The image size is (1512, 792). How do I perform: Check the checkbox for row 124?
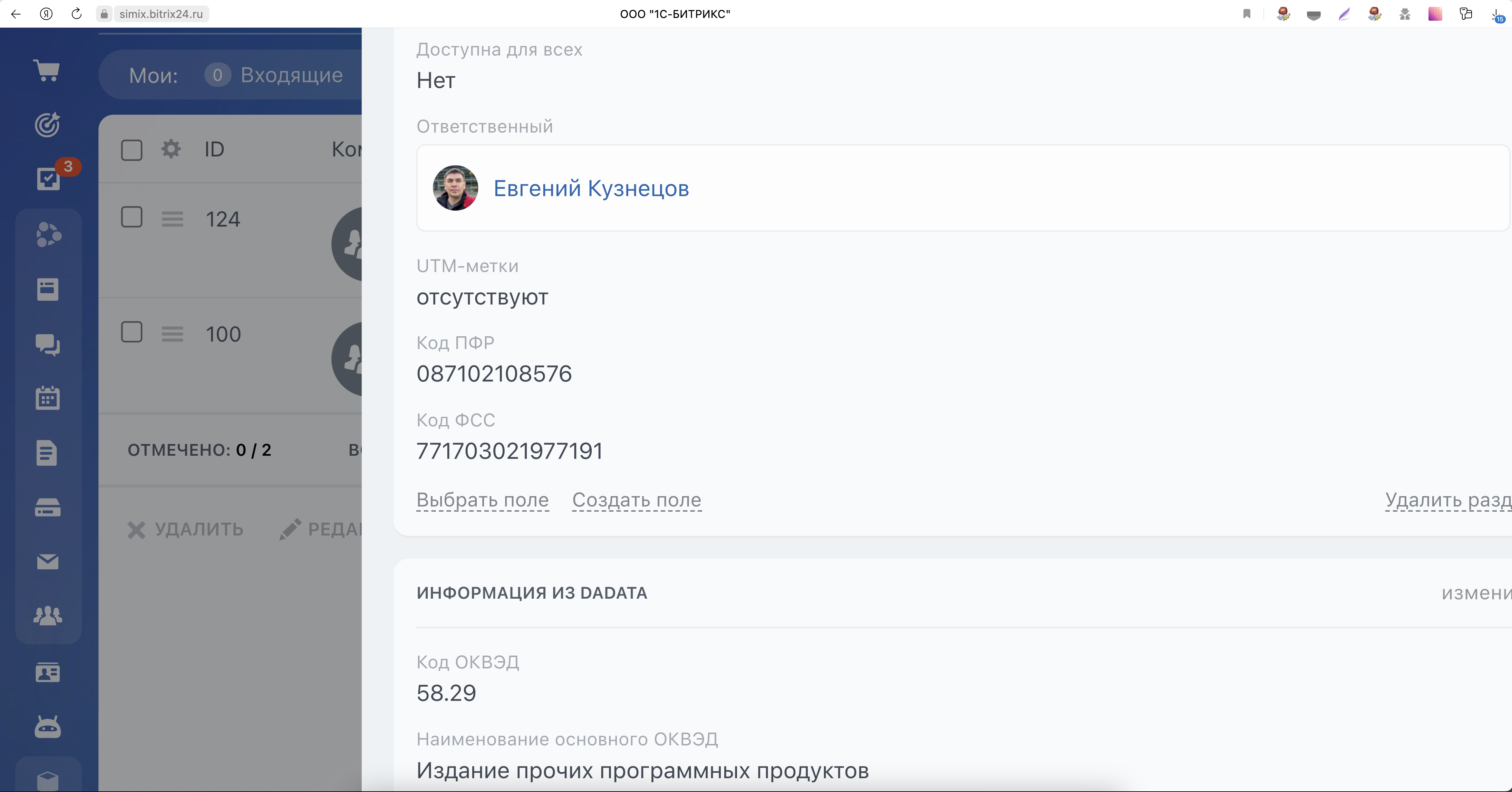[132, 217]
